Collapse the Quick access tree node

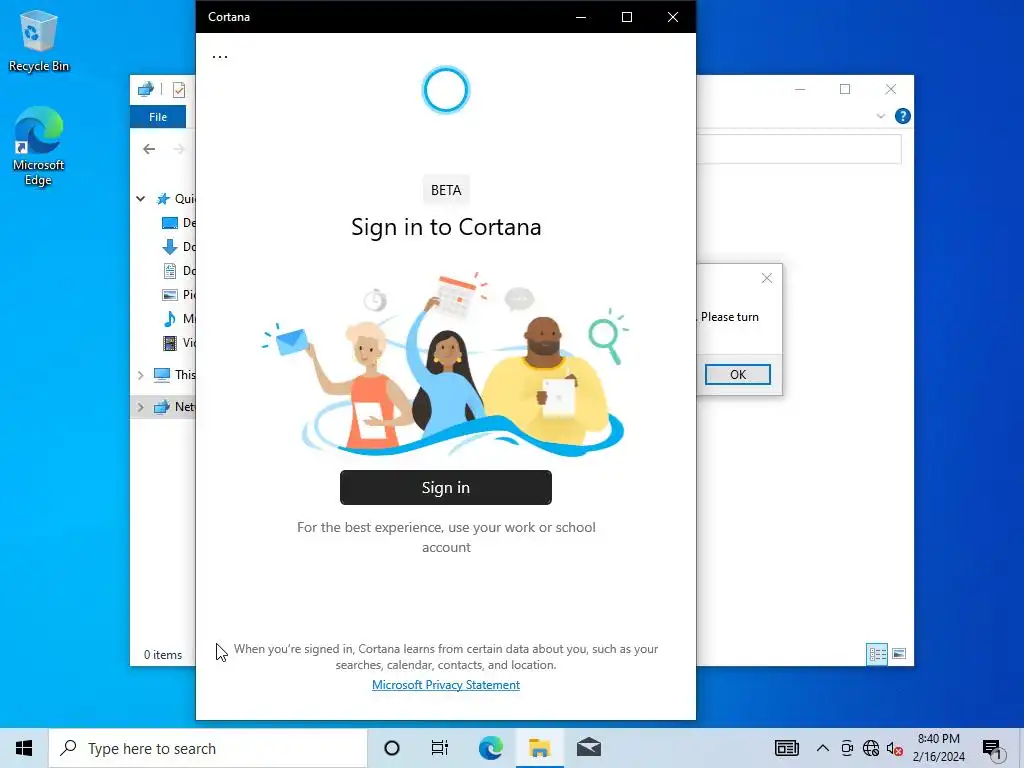click(140, 199)
